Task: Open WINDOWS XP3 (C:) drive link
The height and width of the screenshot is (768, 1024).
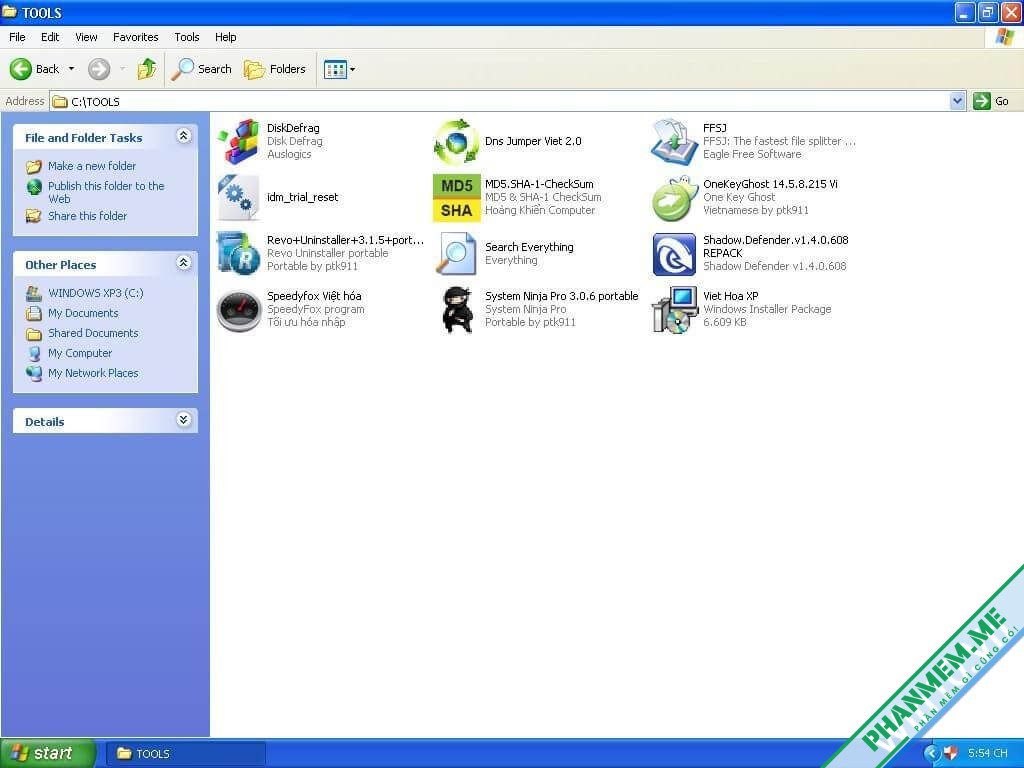Action: pos(95,293)
